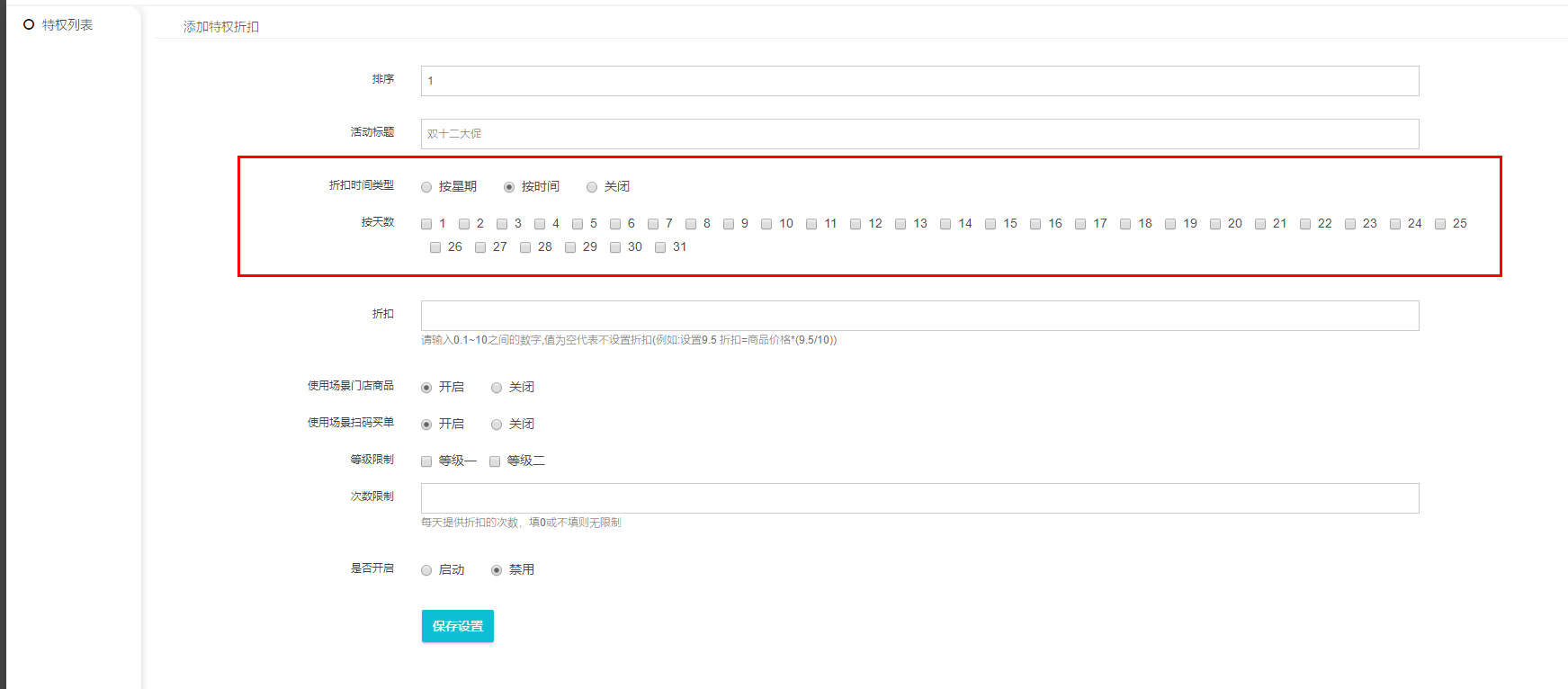1568x689 pixels.
Task: Check the 等级一 checkbox
Action: [426, 461]
